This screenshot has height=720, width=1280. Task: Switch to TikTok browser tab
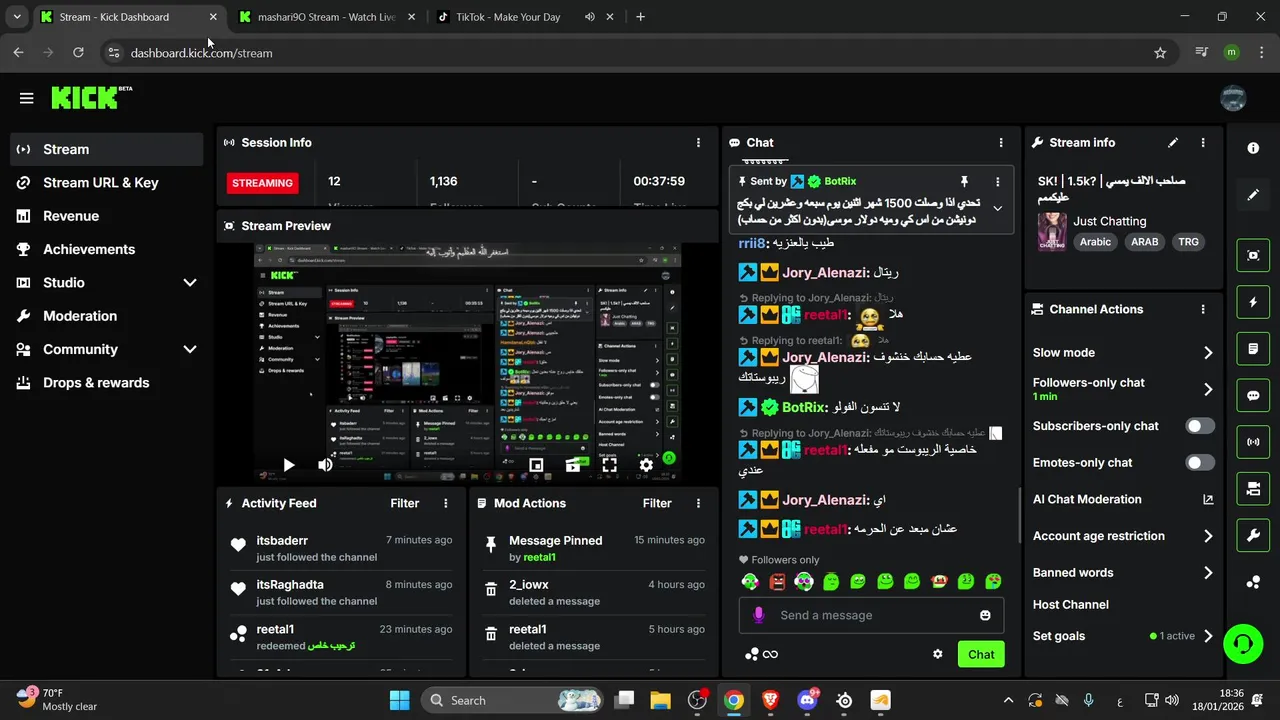[526, 17]
